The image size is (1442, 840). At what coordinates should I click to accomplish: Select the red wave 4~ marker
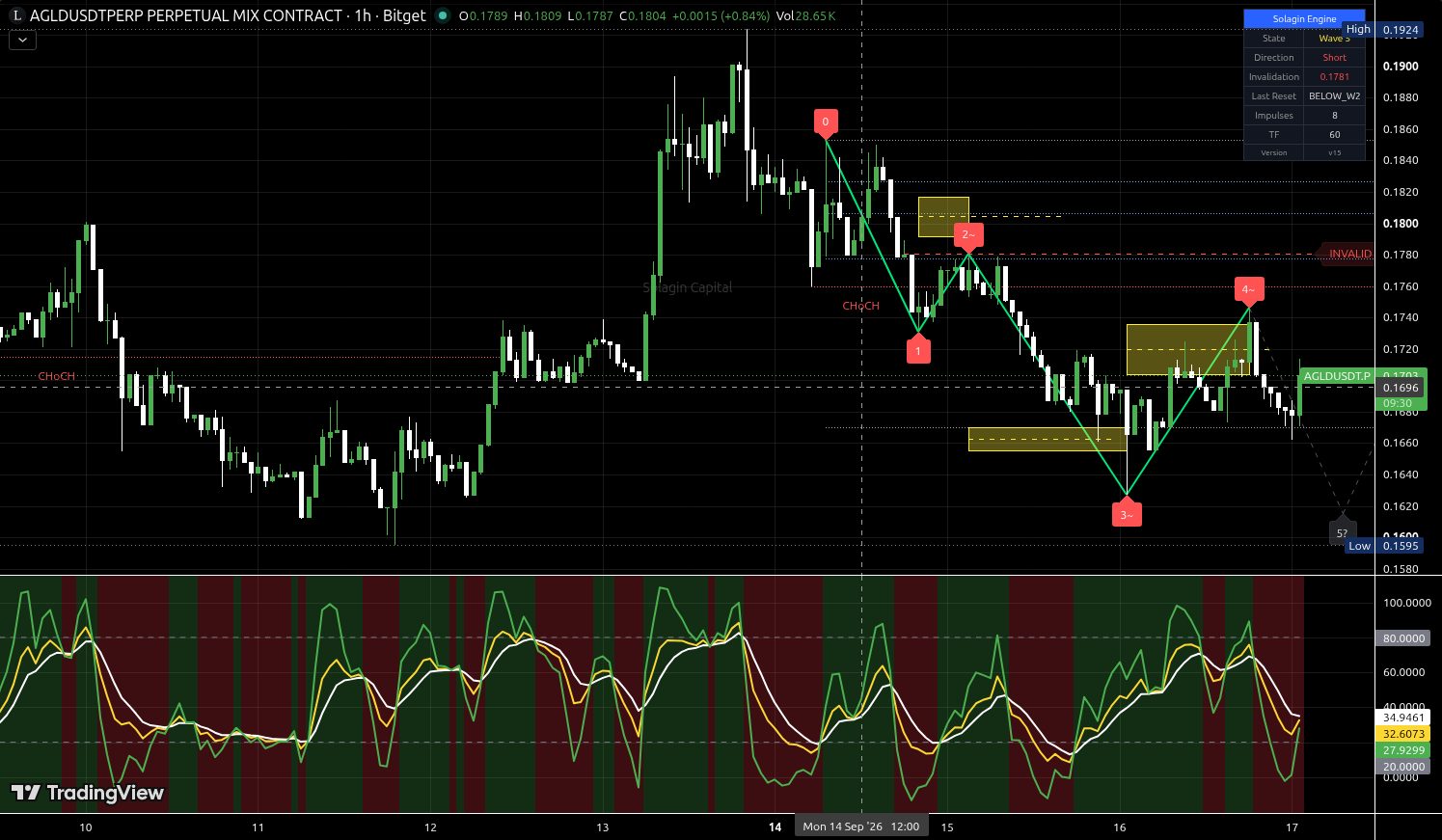(1249, 289)
